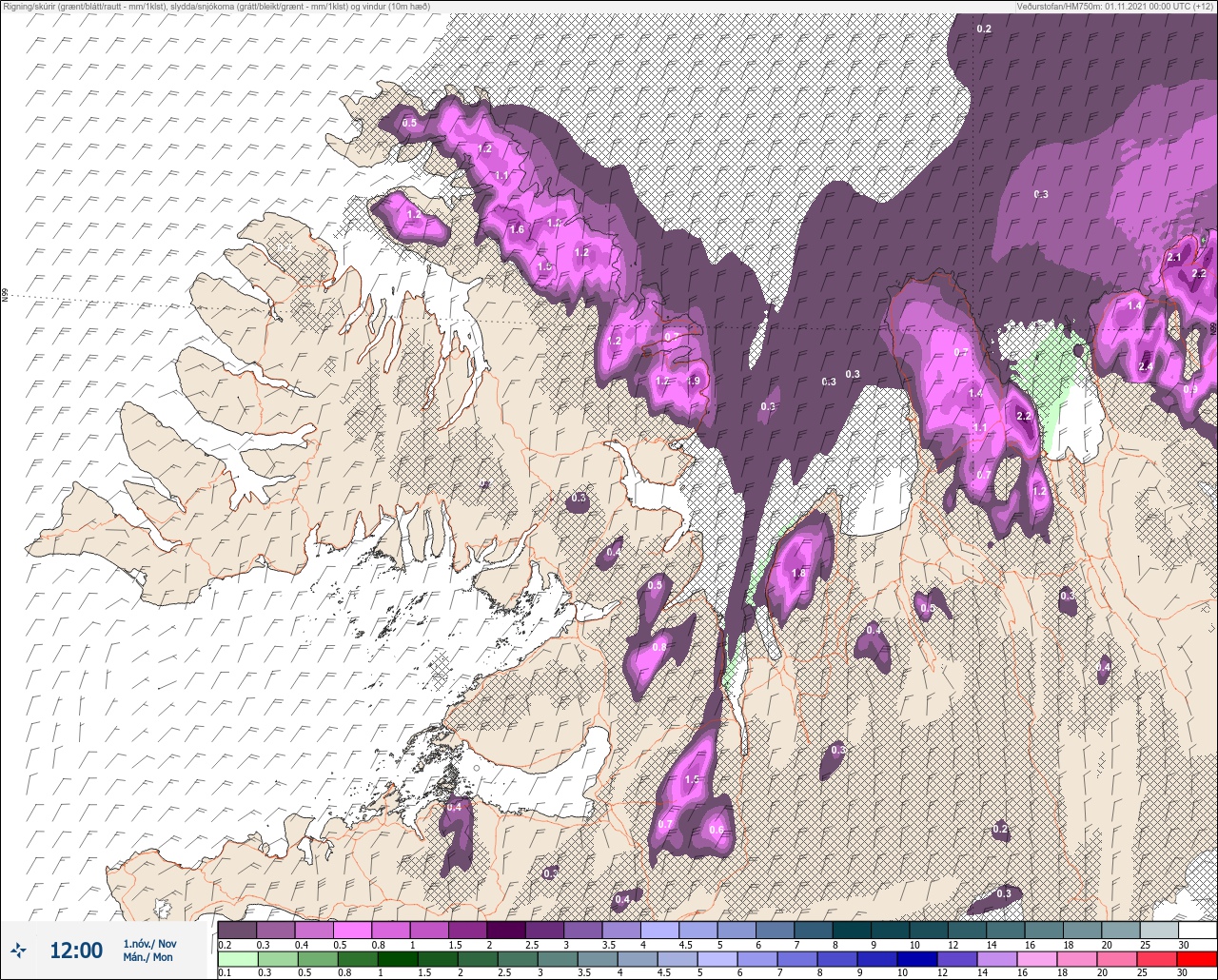
Task: Click the '1.nóv./ Nov' date label
Action: [149, 944]
